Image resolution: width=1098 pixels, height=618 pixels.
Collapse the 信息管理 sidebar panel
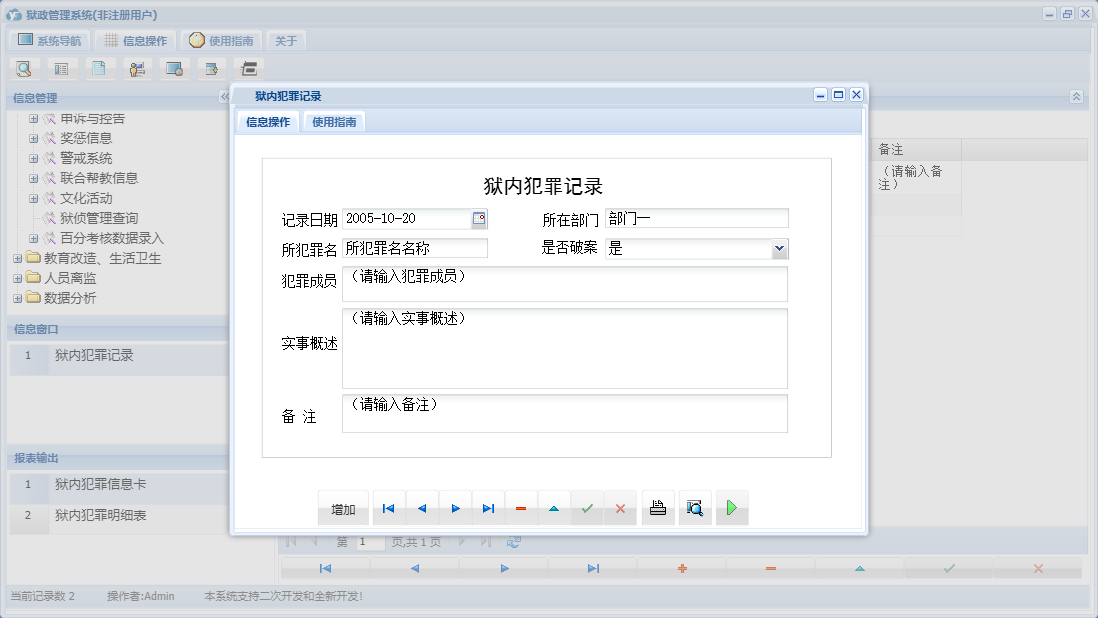pos(222,98)
